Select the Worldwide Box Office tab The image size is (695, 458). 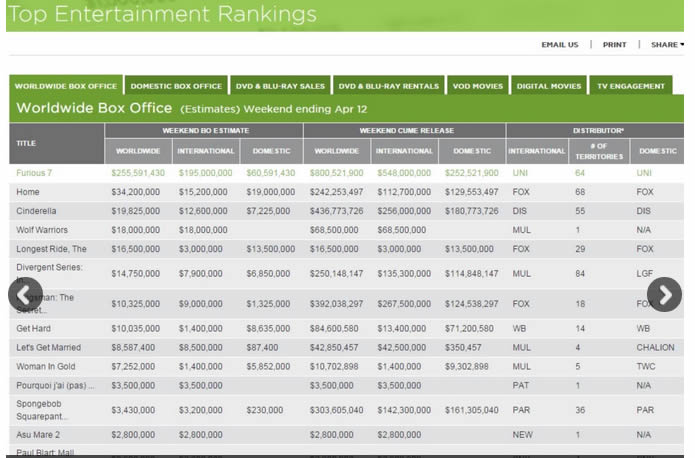pyautogui.click(x=66, y=86)
